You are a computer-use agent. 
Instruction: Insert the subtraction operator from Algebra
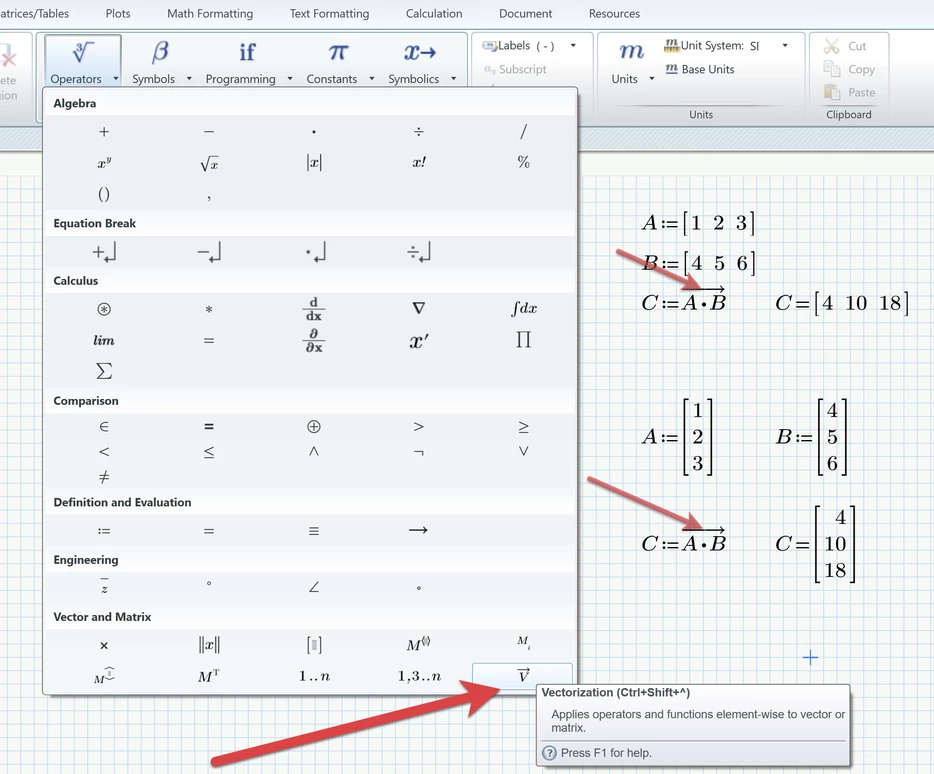coord(208,132)
